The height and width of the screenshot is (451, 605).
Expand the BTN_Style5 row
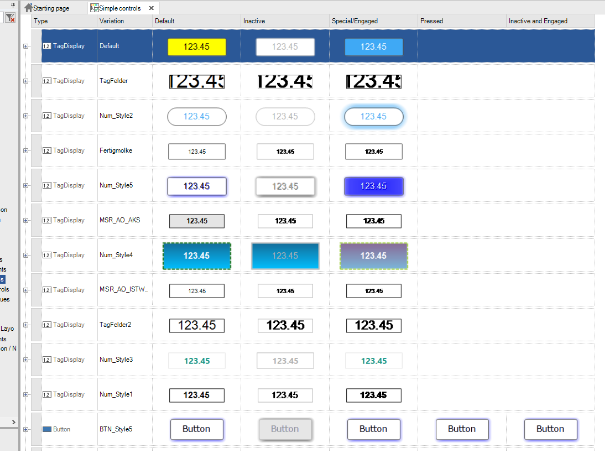(x=25, y=429)
